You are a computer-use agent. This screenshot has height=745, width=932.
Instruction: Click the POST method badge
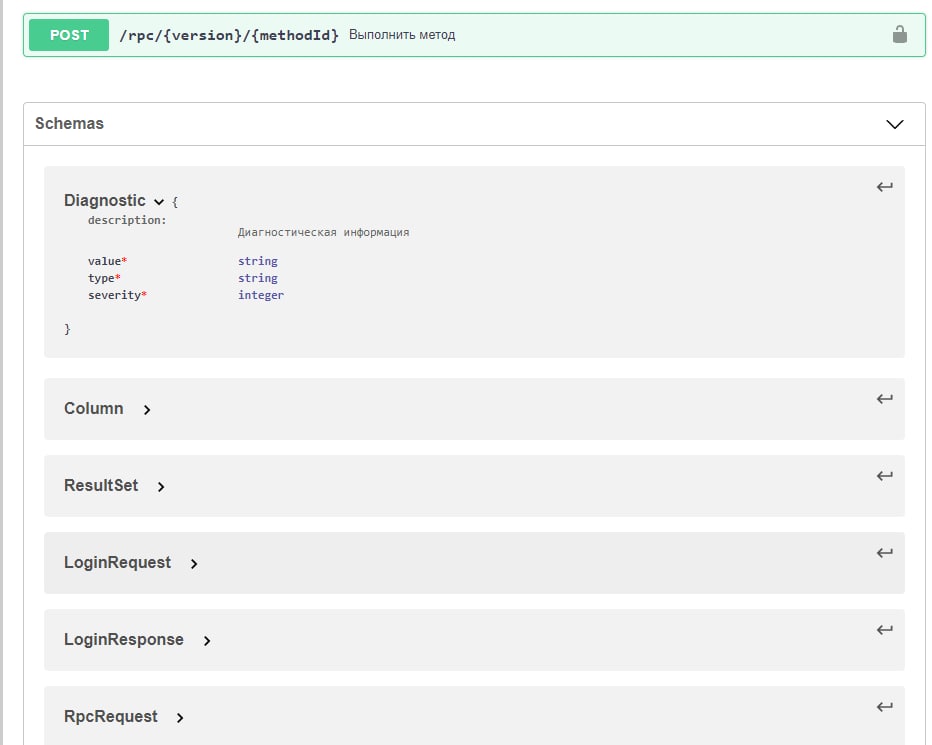(x=69, y=35)
